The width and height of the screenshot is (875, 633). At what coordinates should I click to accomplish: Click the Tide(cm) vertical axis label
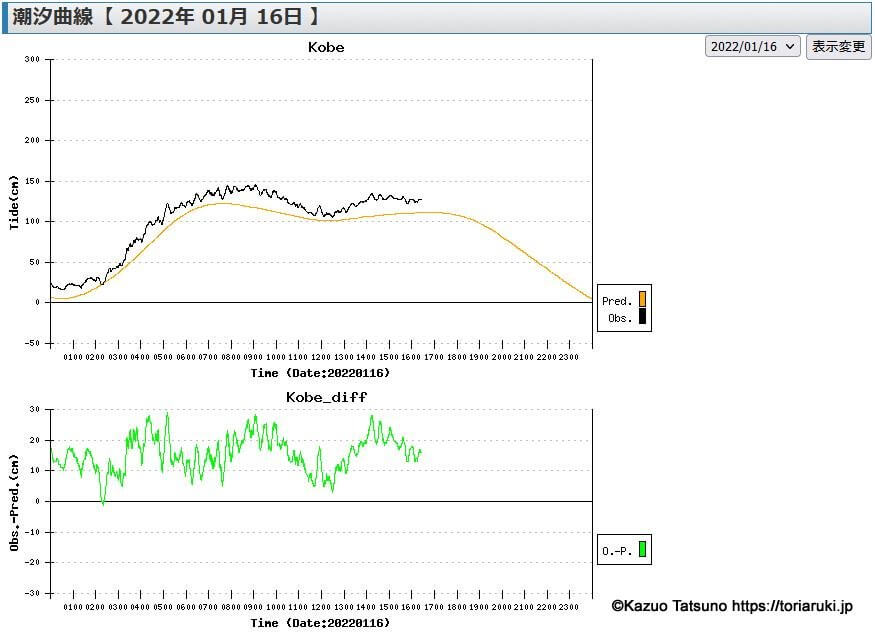[14, 203]
